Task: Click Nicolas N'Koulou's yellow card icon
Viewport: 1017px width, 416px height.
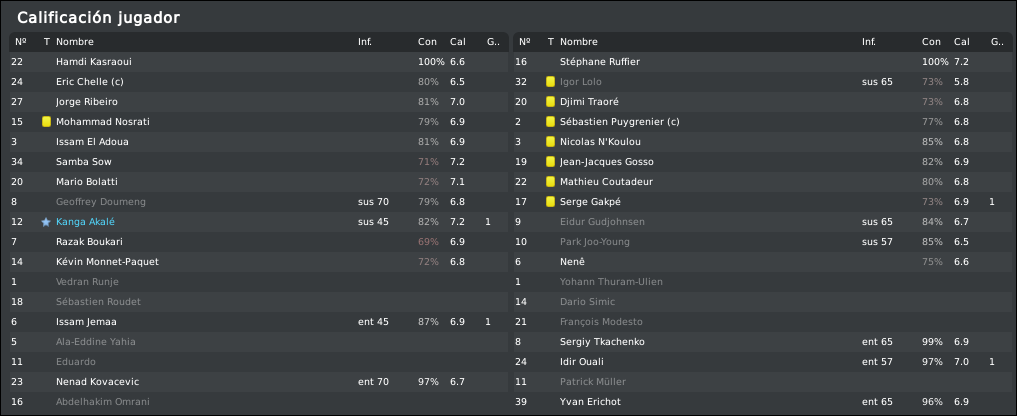Action: point(549,142)
